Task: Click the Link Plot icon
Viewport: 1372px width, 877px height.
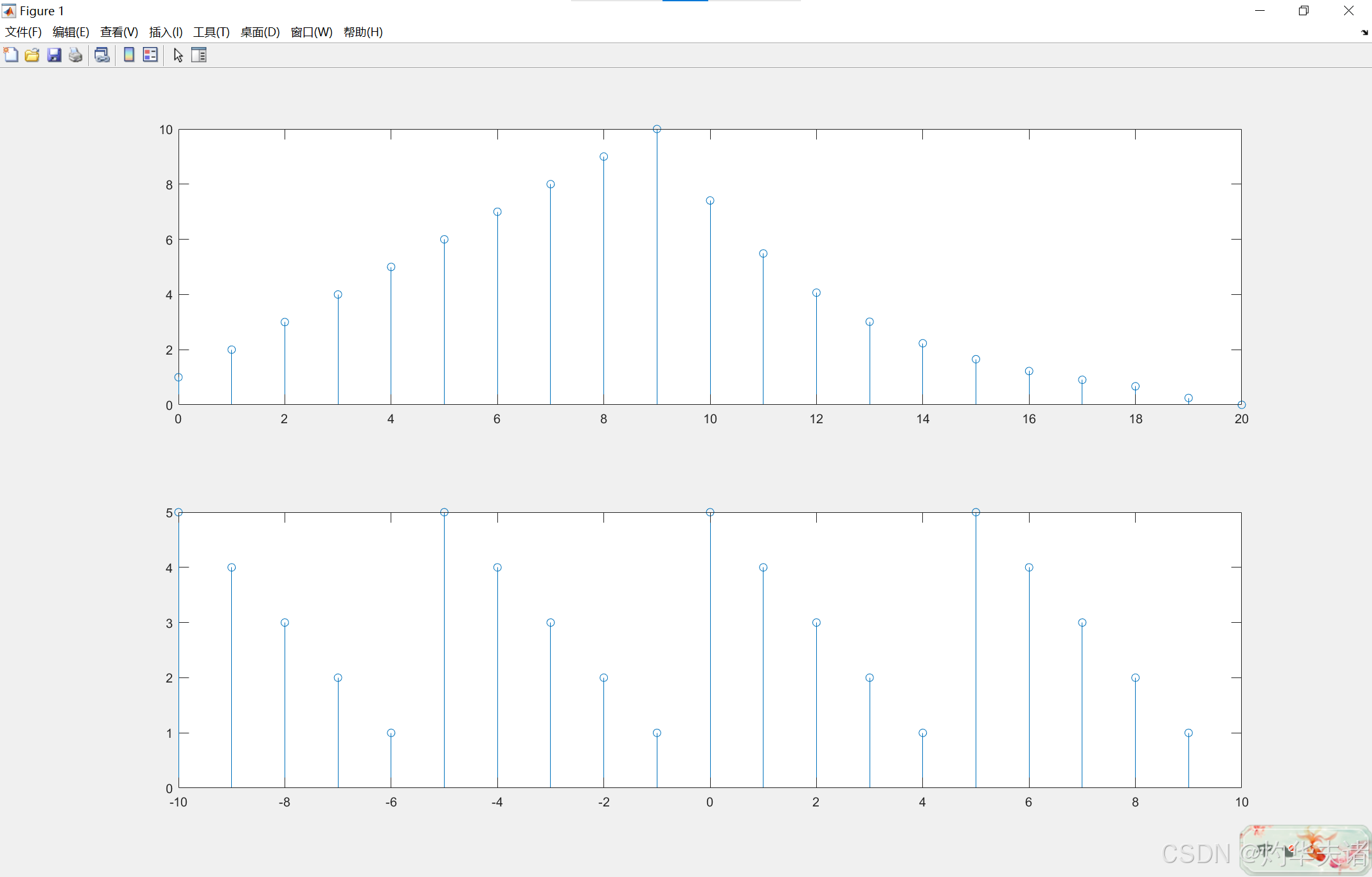Action: click(102, 55)
